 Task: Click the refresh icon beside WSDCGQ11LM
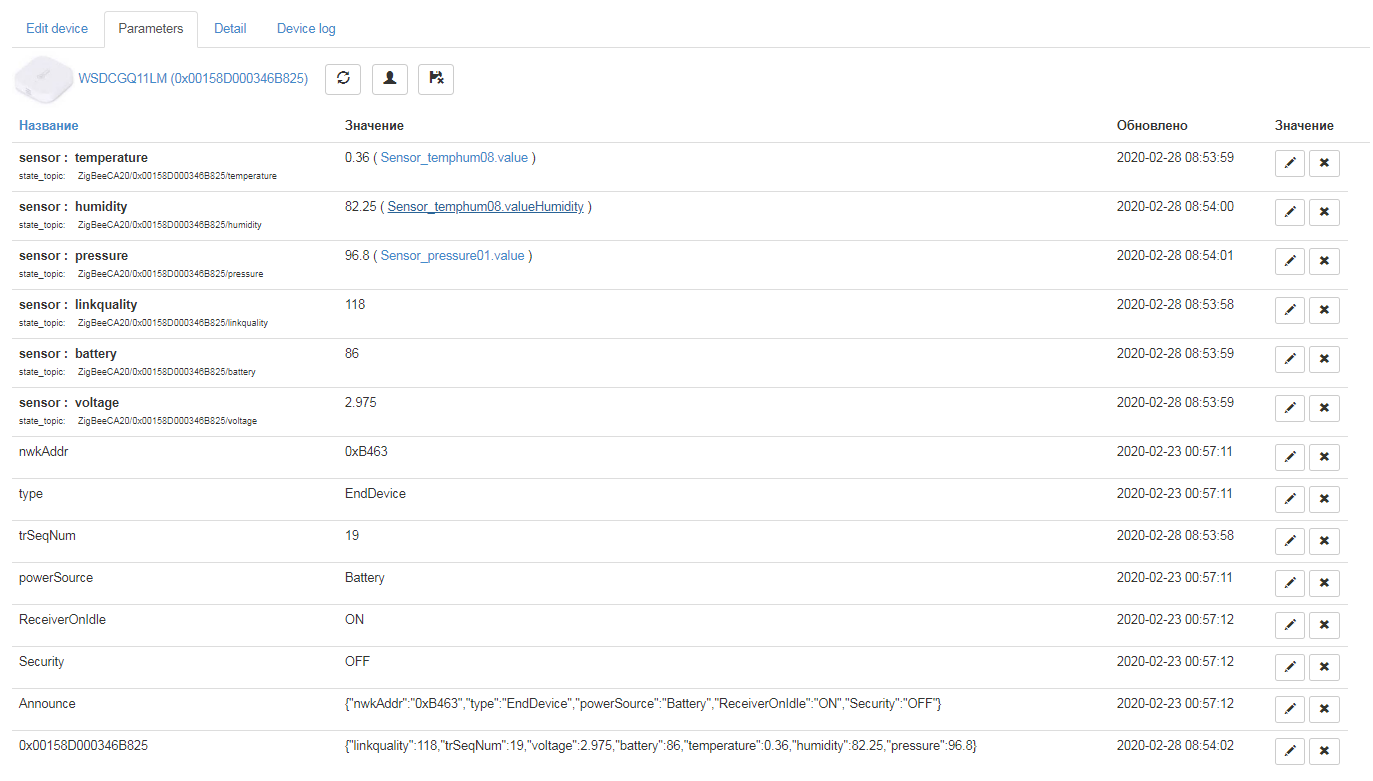[343, 79]
